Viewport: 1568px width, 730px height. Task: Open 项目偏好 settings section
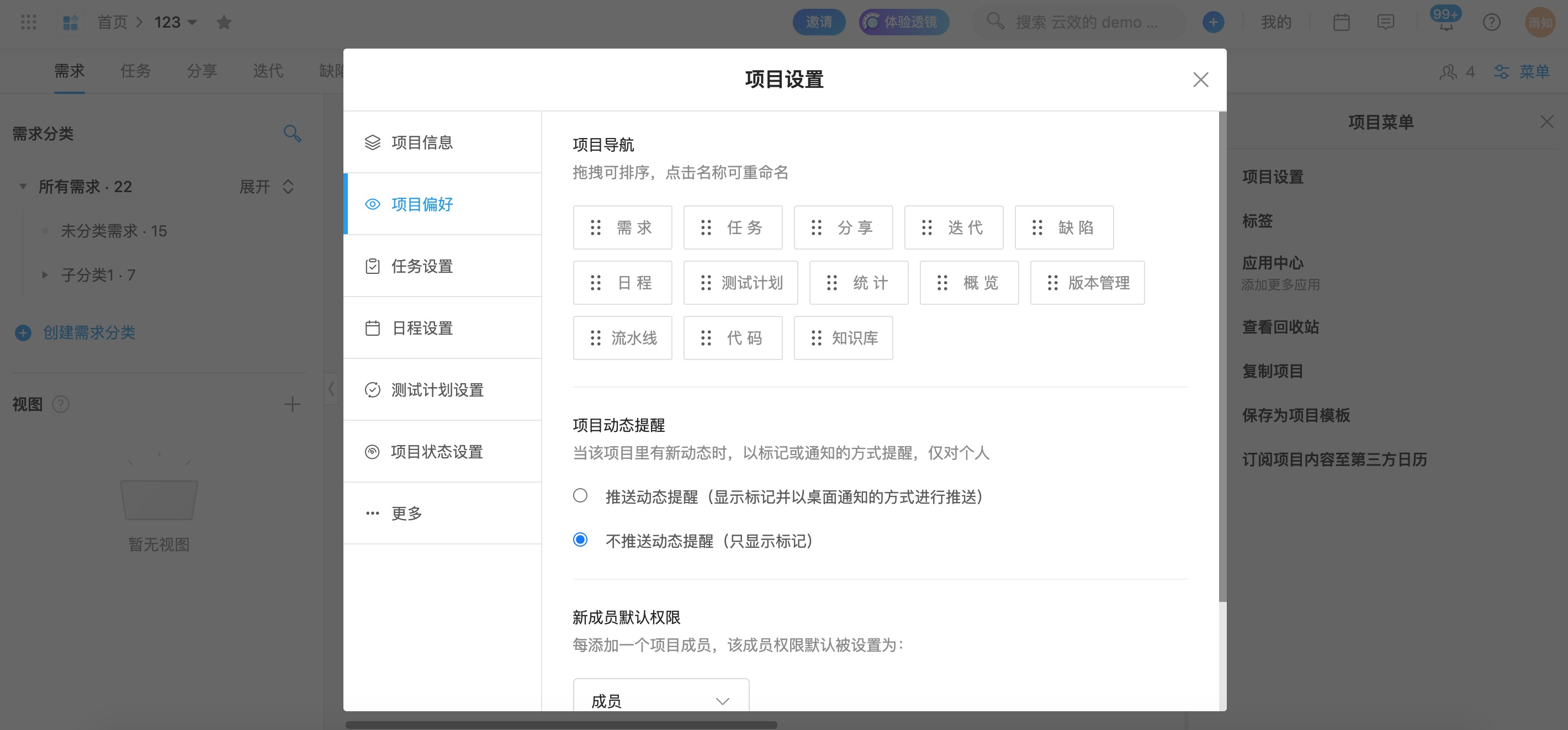443,204
